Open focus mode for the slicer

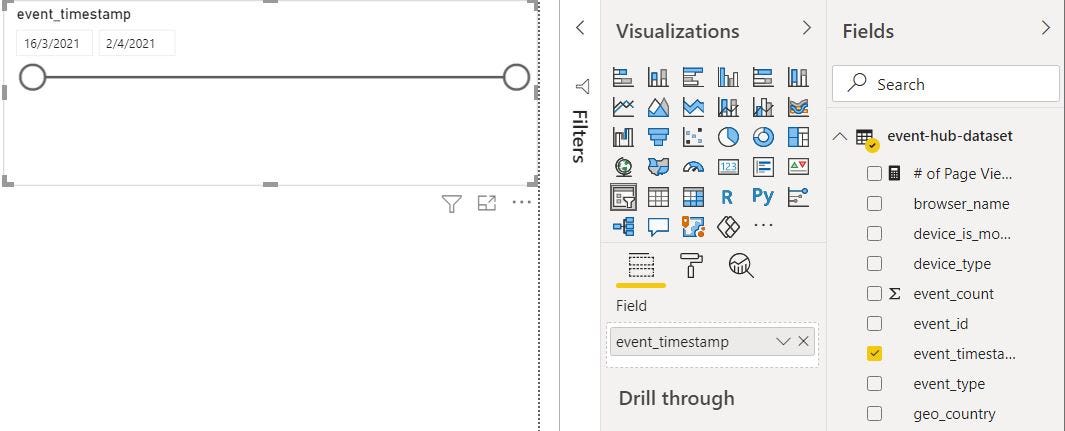[x=487, y=204]
